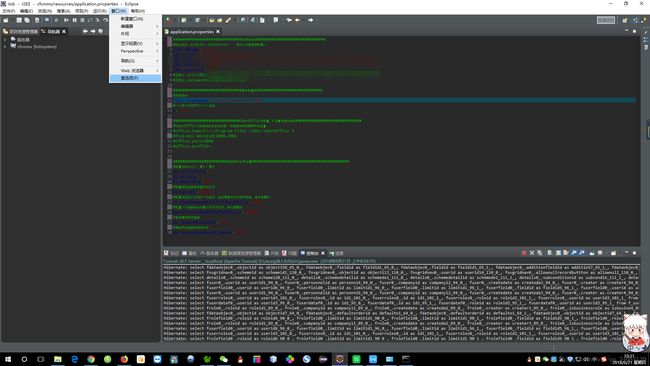The width and height of the screenshot is (650, 366).
Task: Click the Save icon in main toolbar
Action: point(19,20)
